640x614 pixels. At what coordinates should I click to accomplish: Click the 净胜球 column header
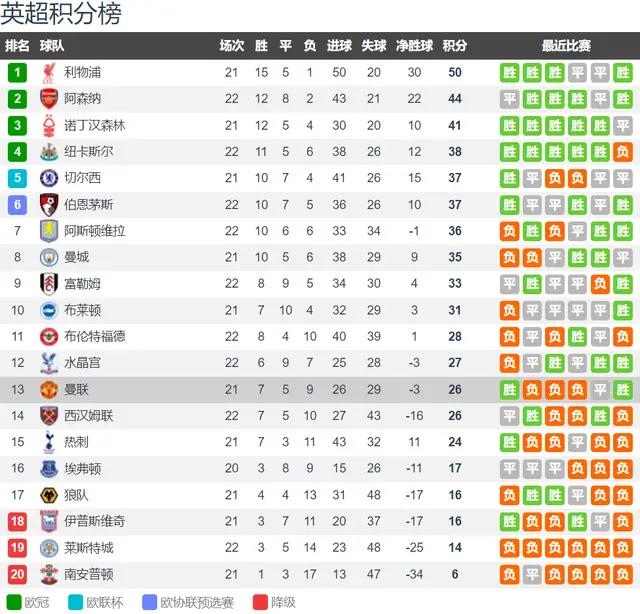tap(414, 46)
